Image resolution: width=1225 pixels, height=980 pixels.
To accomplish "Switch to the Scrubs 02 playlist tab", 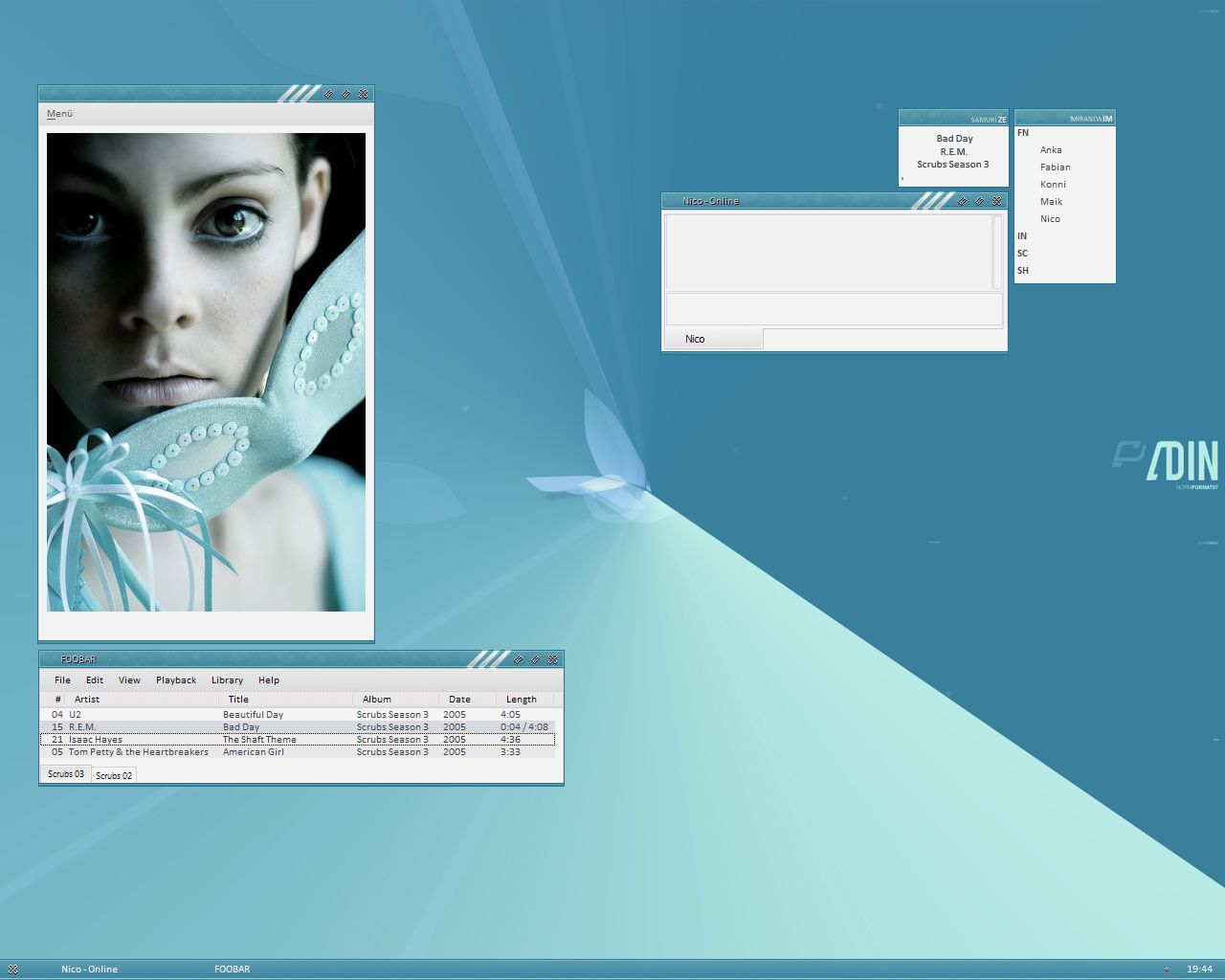I will point(114,775).
